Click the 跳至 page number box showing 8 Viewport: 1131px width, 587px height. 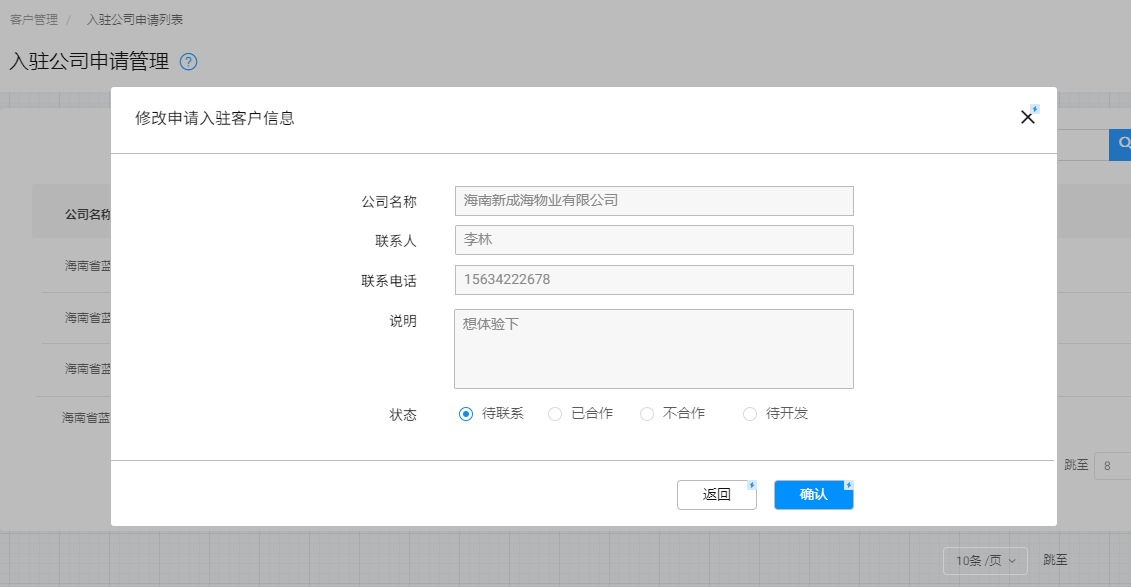point(1111,466)
